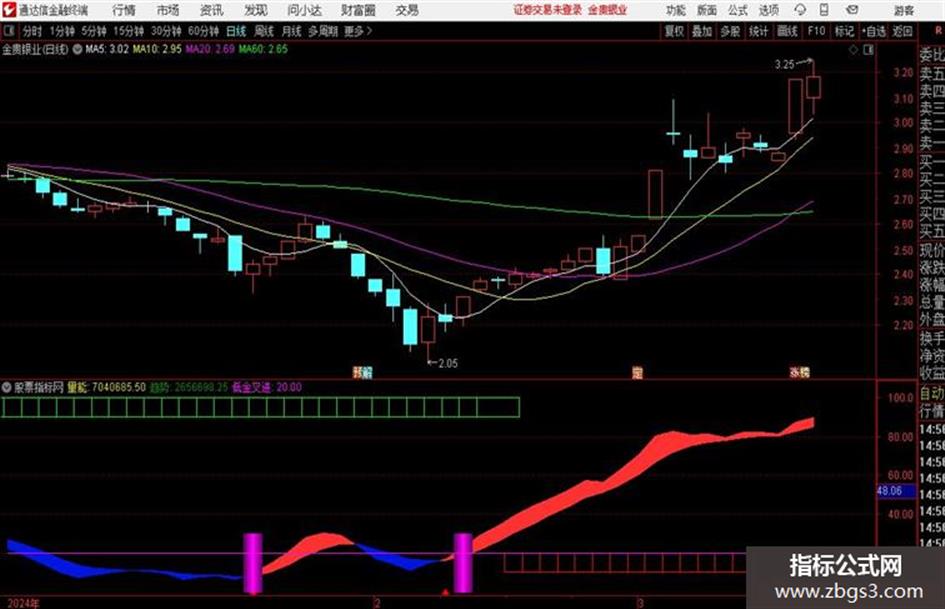Click the panel layout icon left of 分时
The height and width of the screenshot is (609, 945).
(x=8, y=31)
